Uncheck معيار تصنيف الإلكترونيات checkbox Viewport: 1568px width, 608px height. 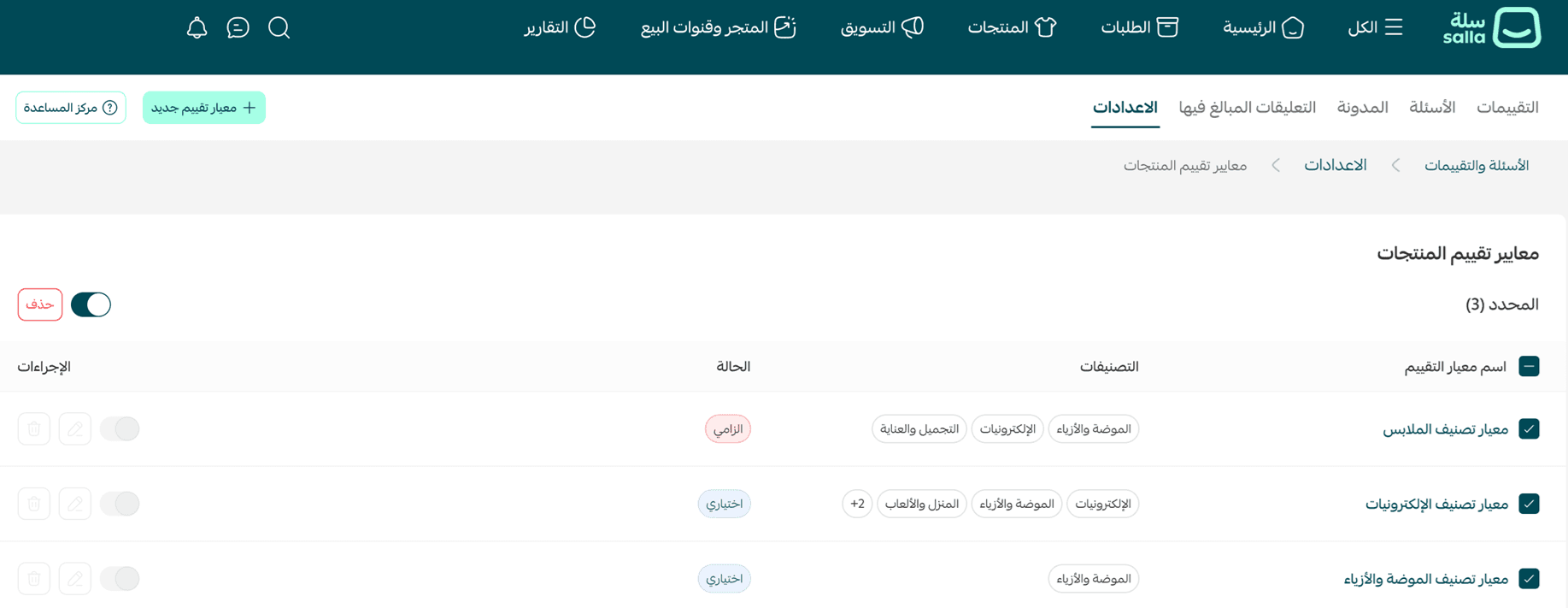1529,504
